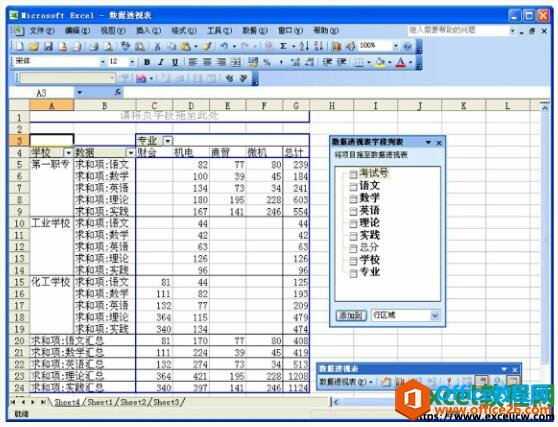Open the font size dropdown

[132, 62]
